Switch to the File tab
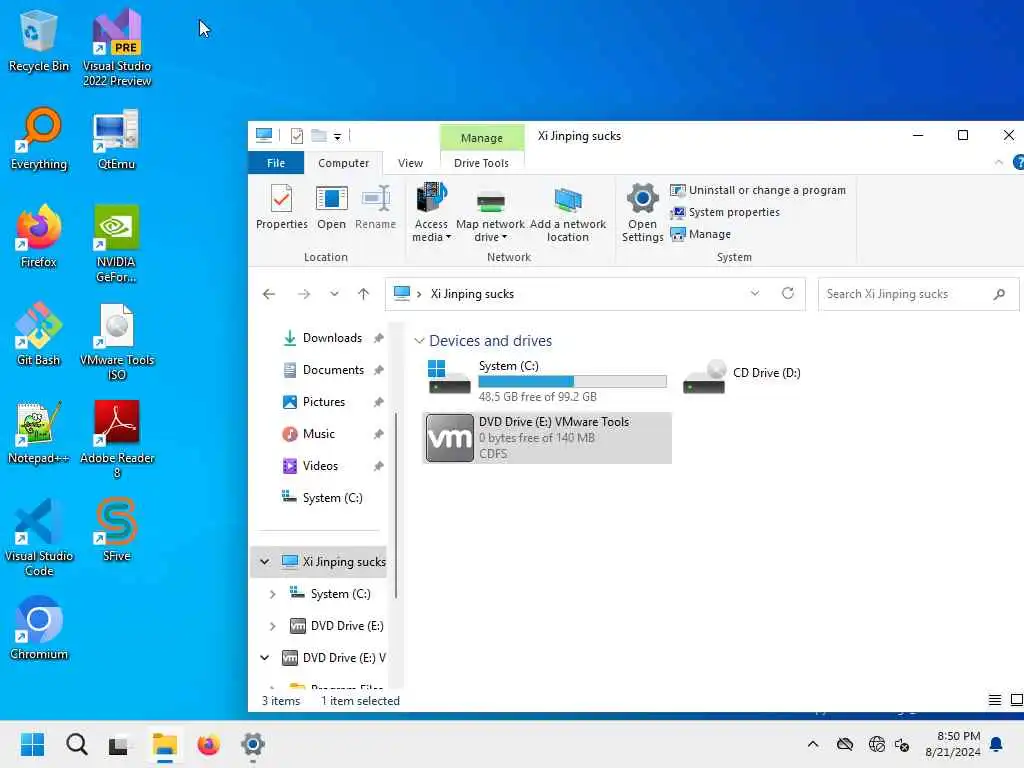Viewport: 1024px width, 768px height. [276, 163]
